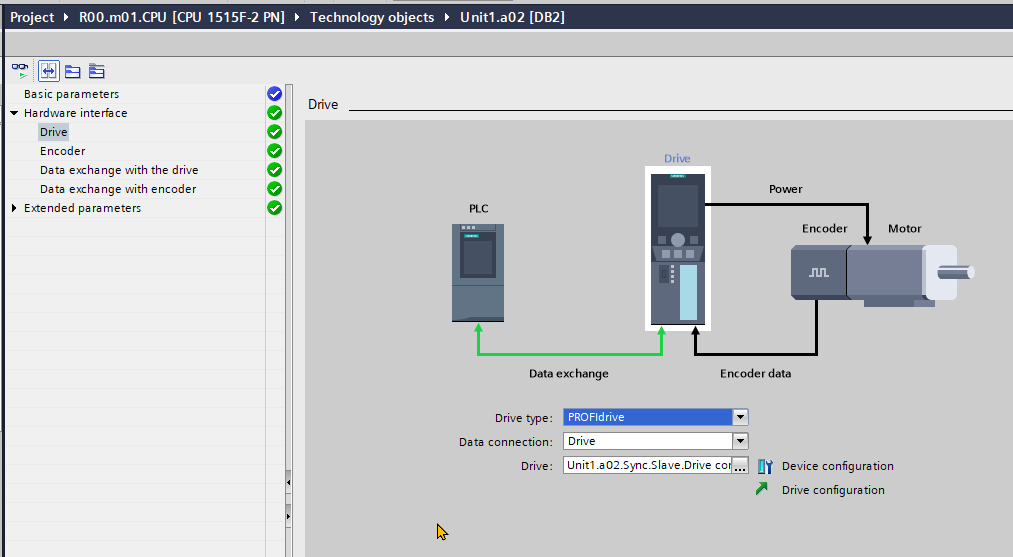Screen dimensions: 1013x557
Task: Click the Encoder data label in diagram
Action: pos(755,373)
